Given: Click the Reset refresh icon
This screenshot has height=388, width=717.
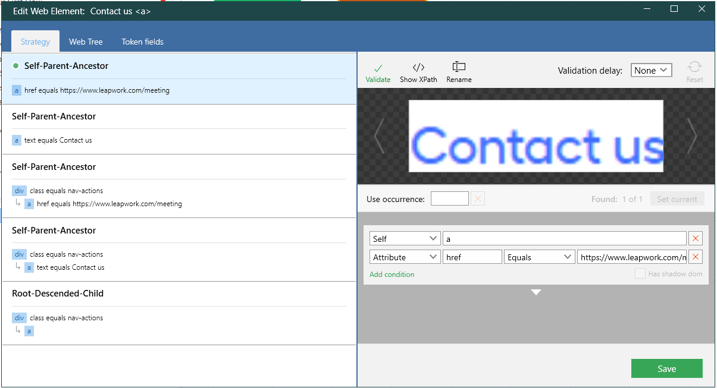Looking at the screenshot, I should [x=694, y=67].
